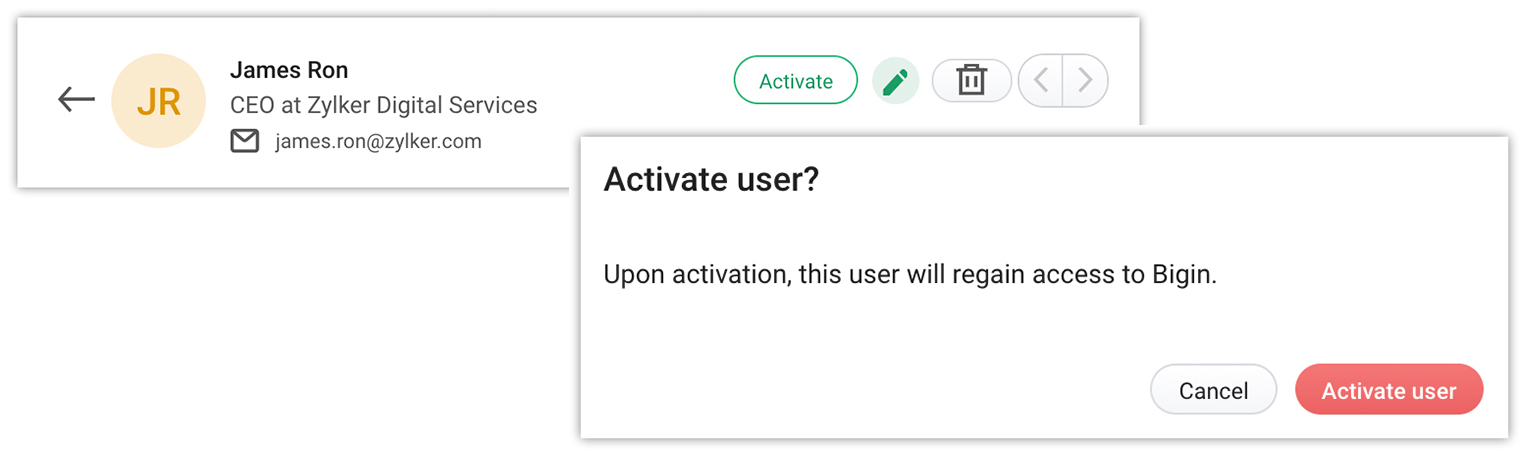Click the JR profile avatar
The height and width of the screenshot is (456, 1526).
158,101
